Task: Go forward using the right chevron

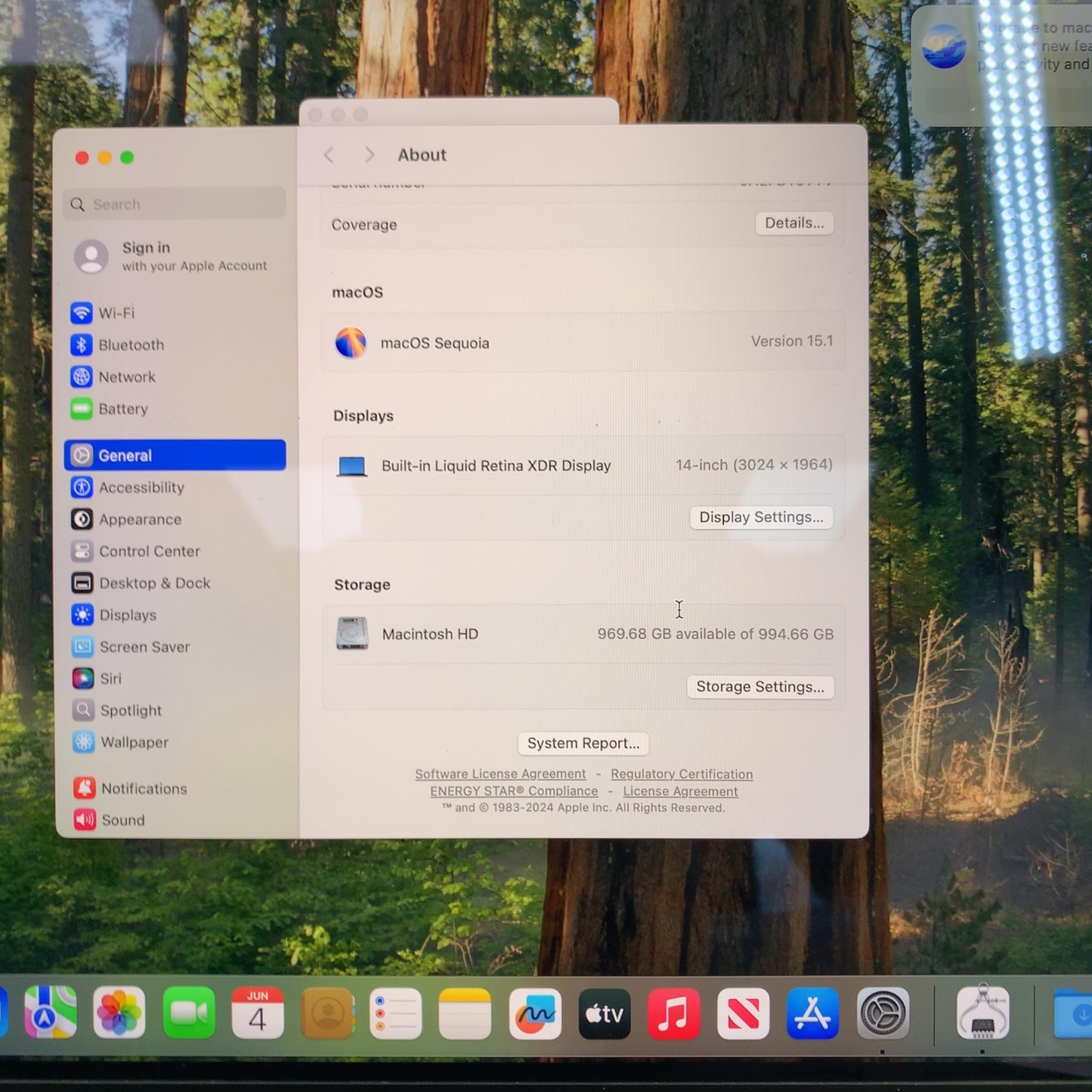Action: [x=369, y=155]
